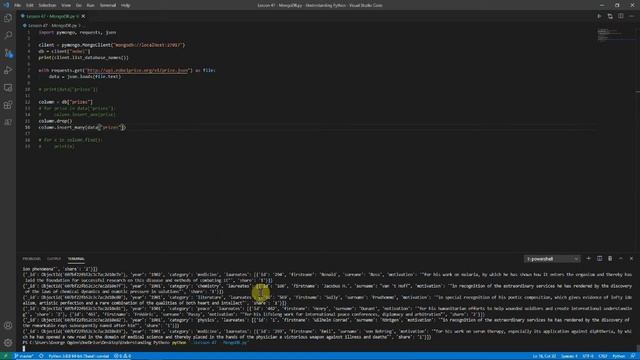
Task: Click the print(client.list_database_names()) line
Action: coord(83,58)
